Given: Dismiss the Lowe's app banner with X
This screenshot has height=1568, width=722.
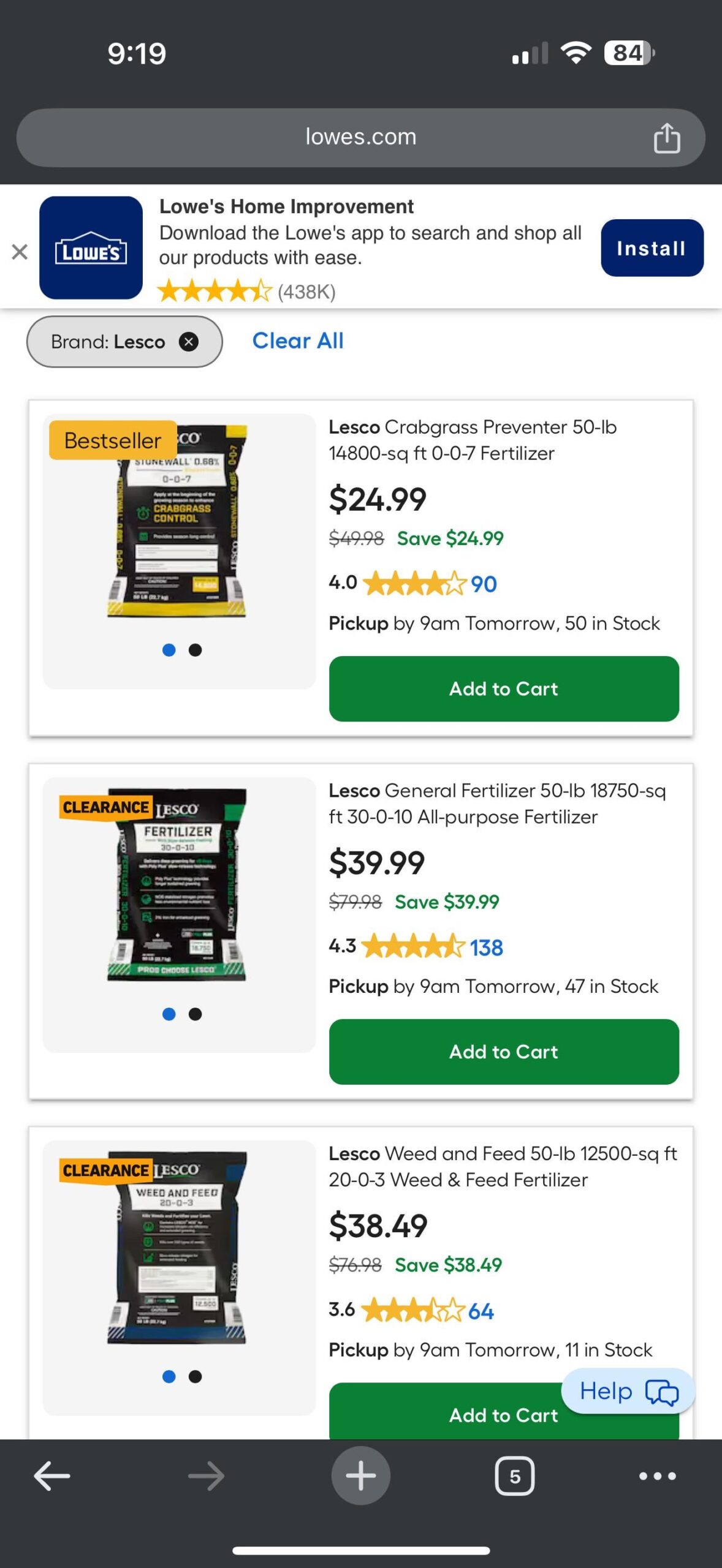Looking at the screenshot, I should [x=20, y=251].
